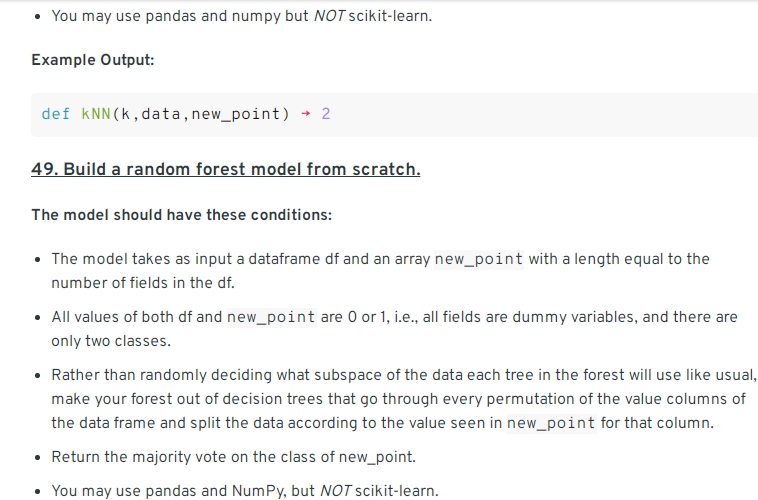The image size is (758, 500).
Task: Click italic NOT in the bottom NumPy bullet
Action: tap(335, 491)
